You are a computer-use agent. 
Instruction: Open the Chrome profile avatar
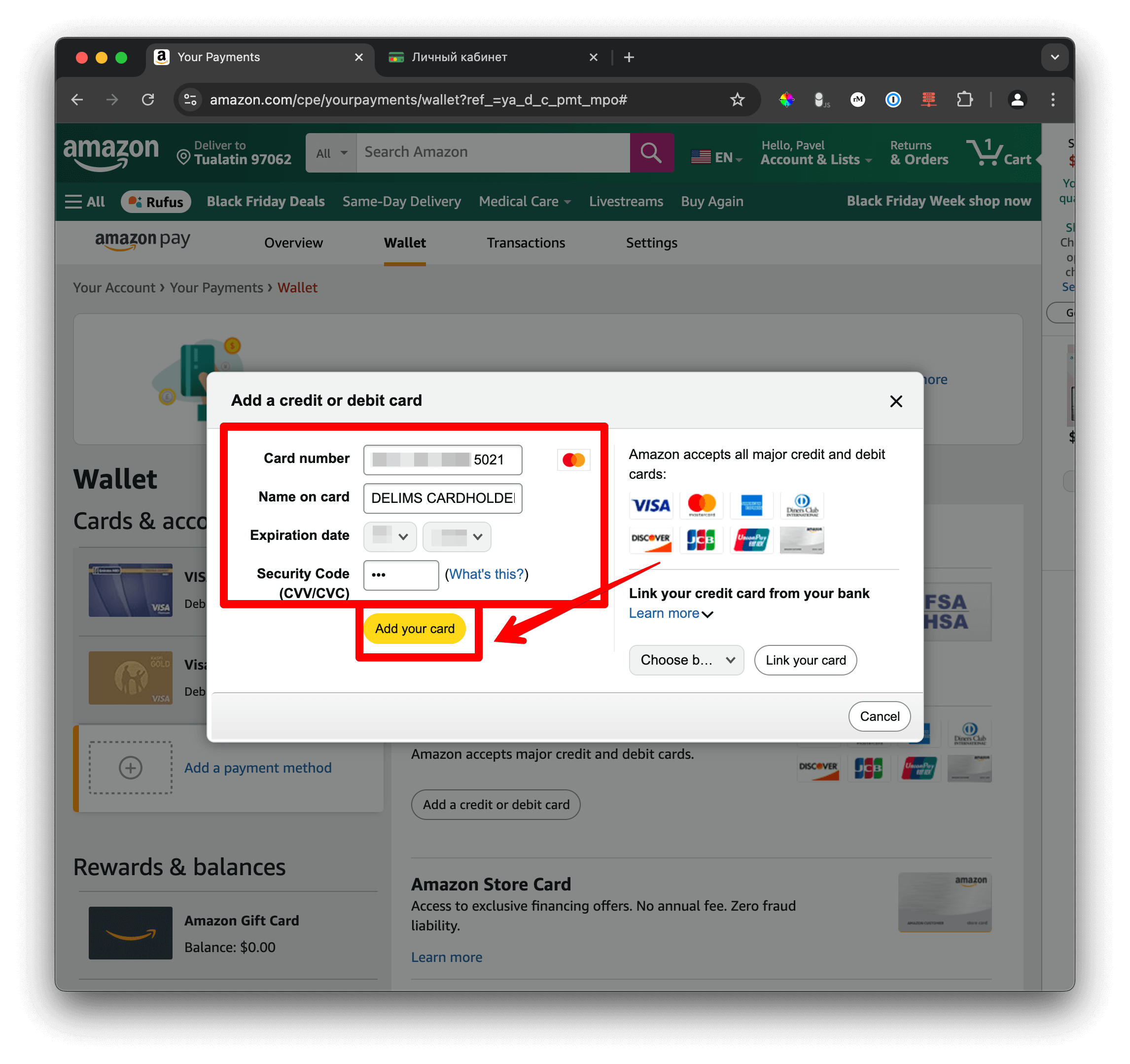coord(1017,100)
